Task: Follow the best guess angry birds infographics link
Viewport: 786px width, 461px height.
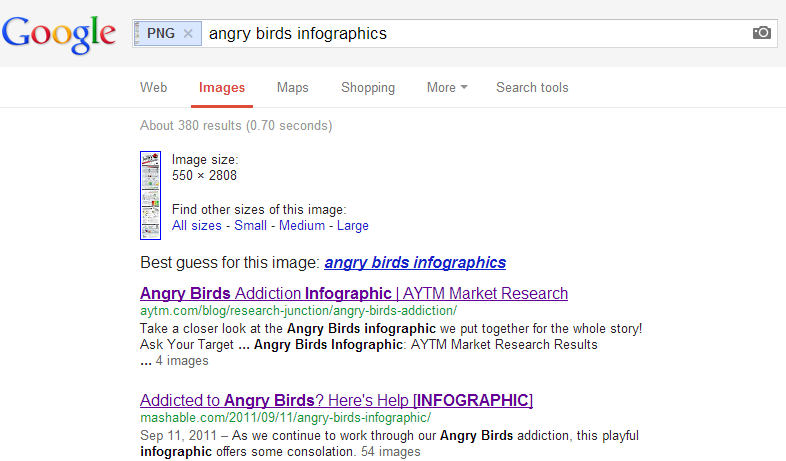Action: click(415, 263)
